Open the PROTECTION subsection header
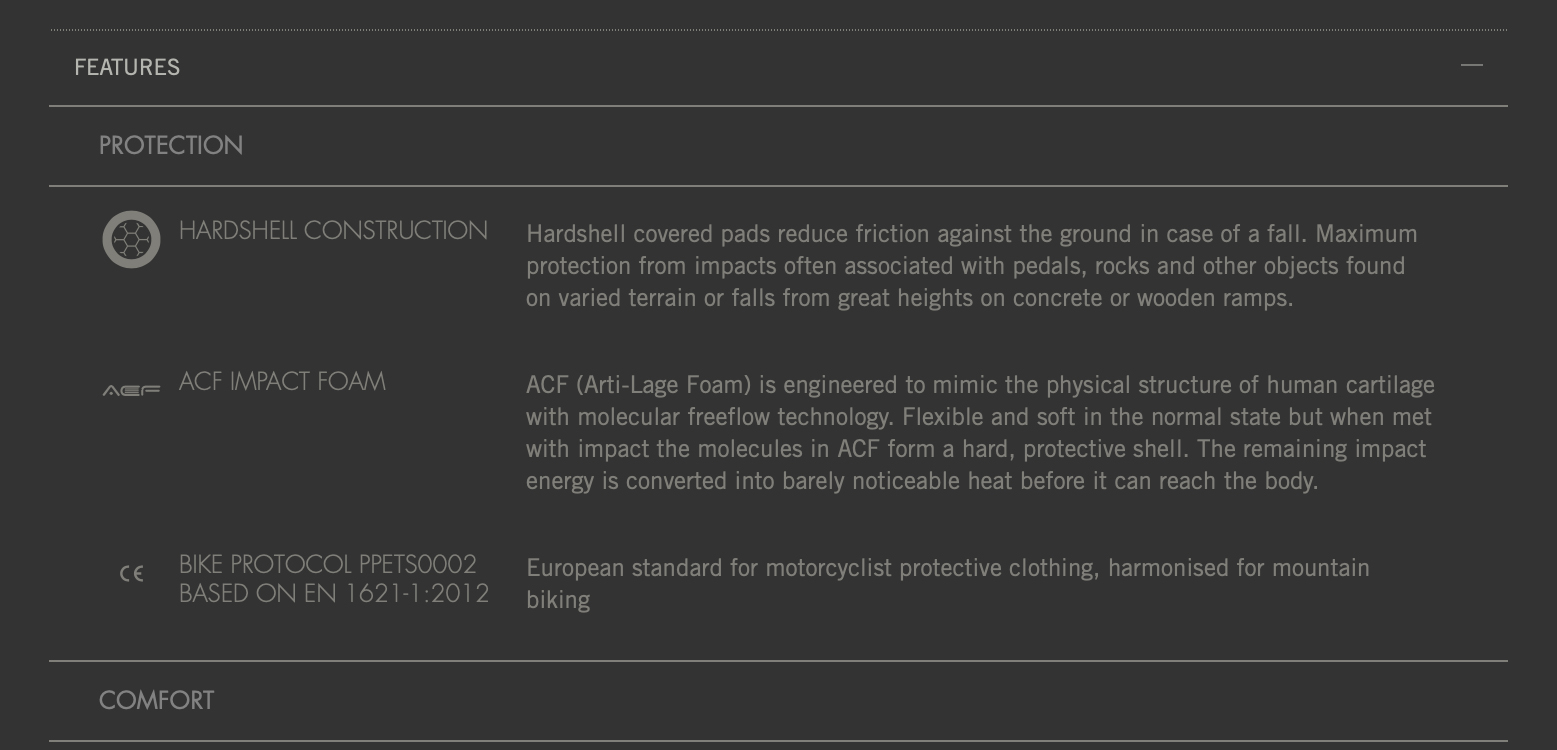 point(171,146)
